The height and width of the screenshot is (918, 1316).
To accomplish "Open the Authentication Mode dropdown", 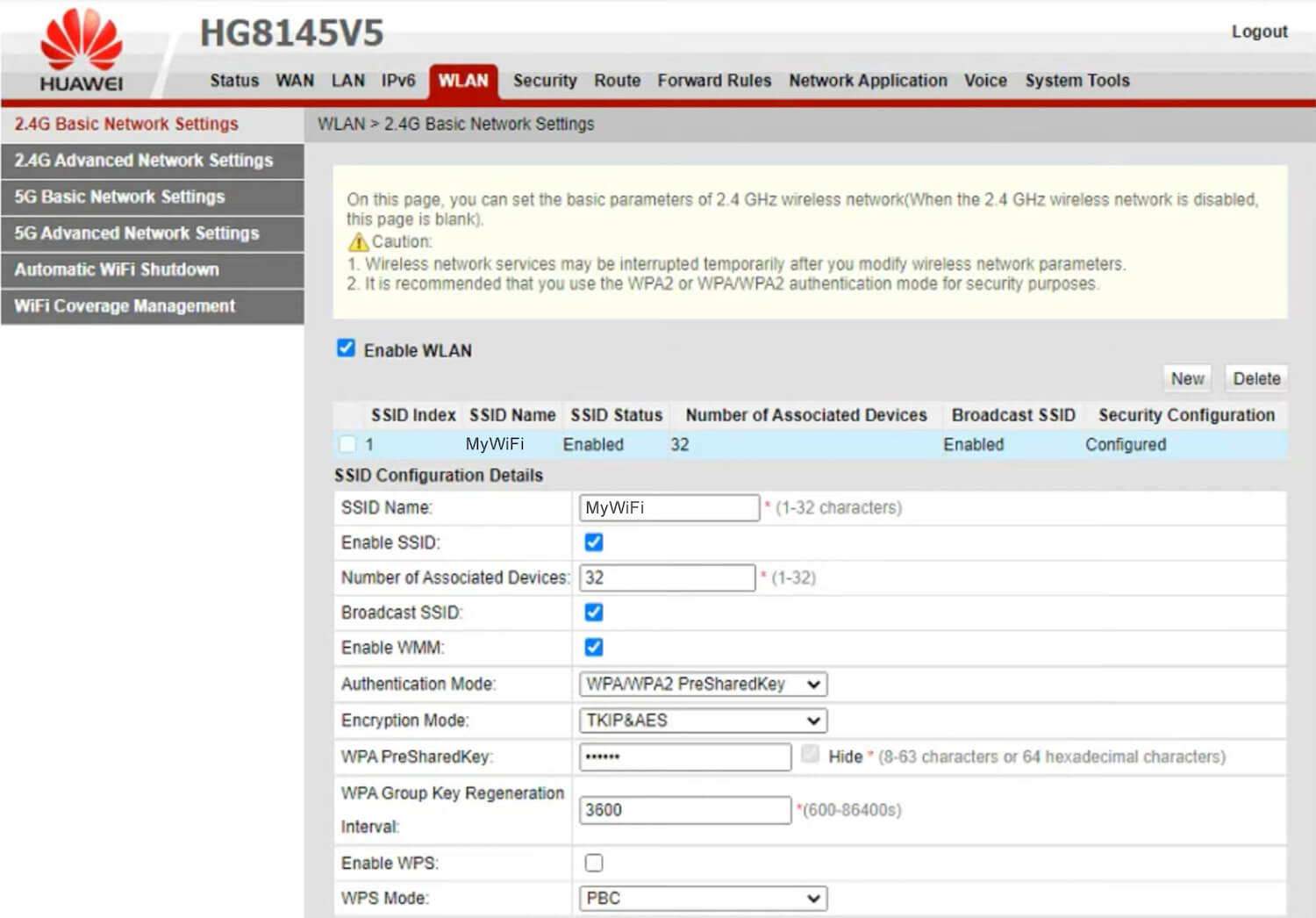I will click(703, 684).
